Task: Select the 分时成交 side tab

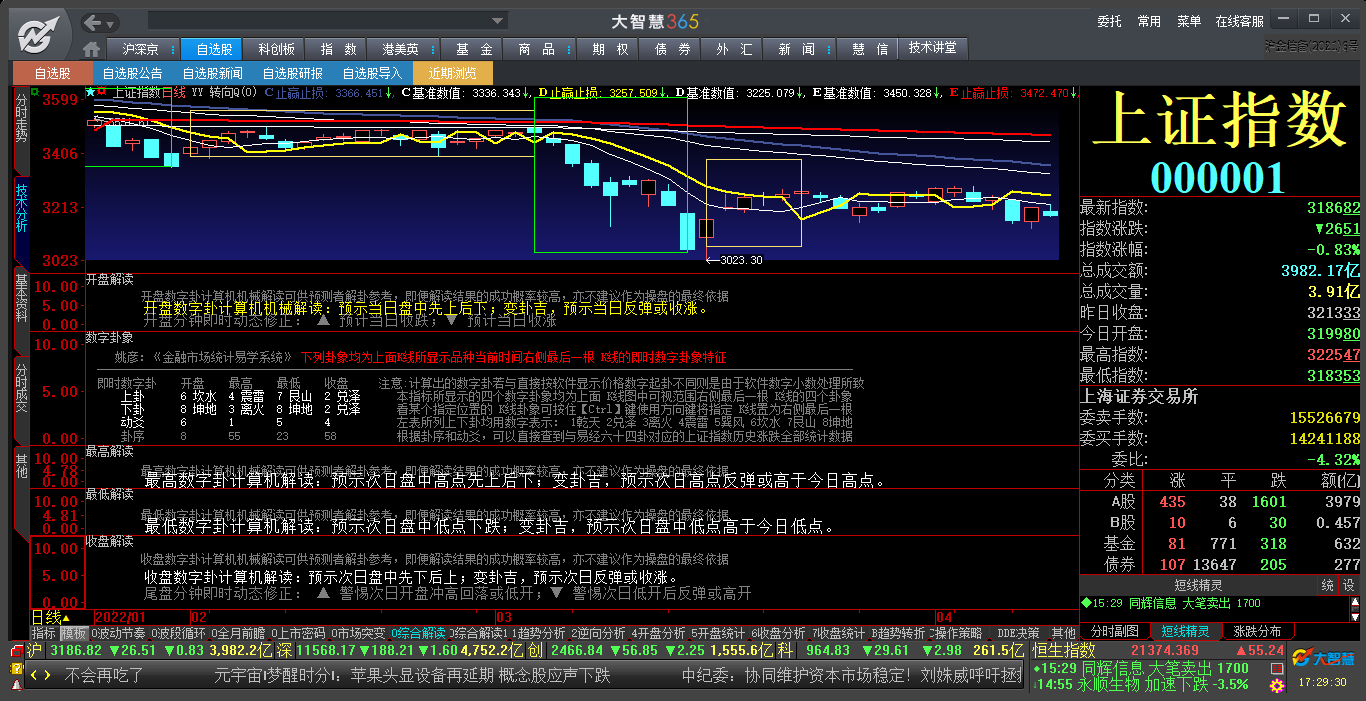Action: point(21,400)
